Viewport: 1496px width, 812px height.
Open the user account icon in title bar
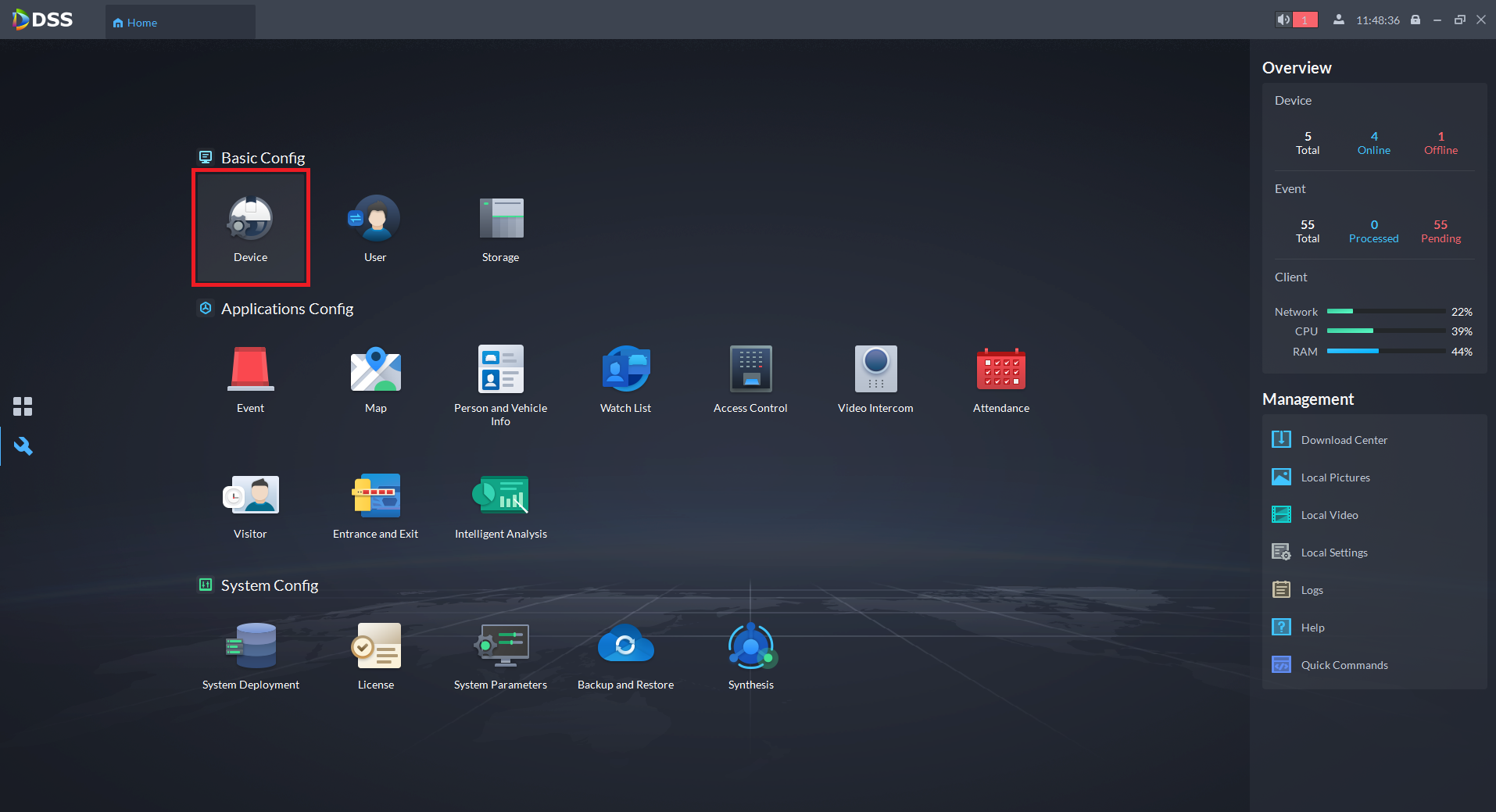click(x=1339, y=20)
